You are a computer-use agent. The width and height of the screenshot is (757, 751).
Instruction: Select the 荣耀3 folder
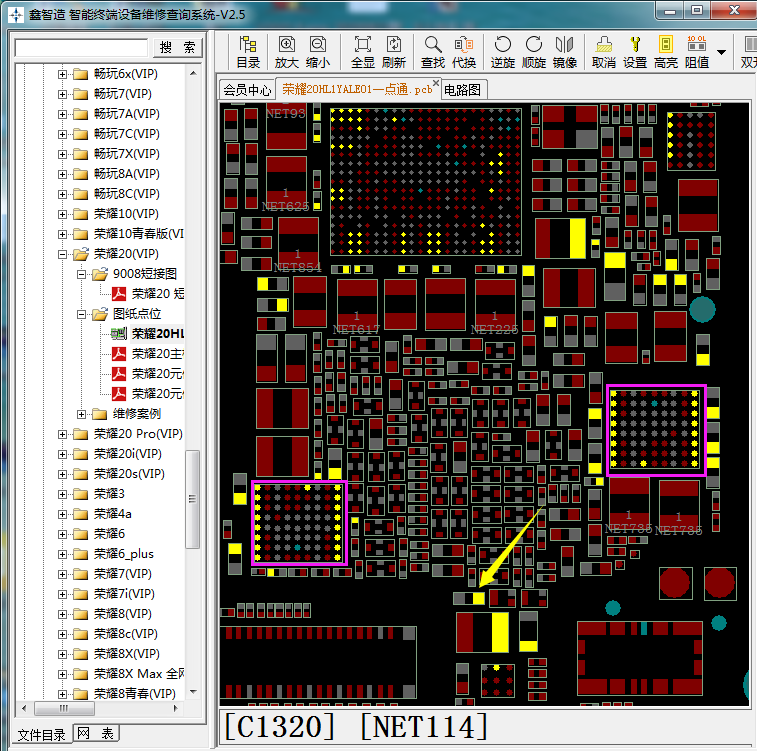pos(109,494)
